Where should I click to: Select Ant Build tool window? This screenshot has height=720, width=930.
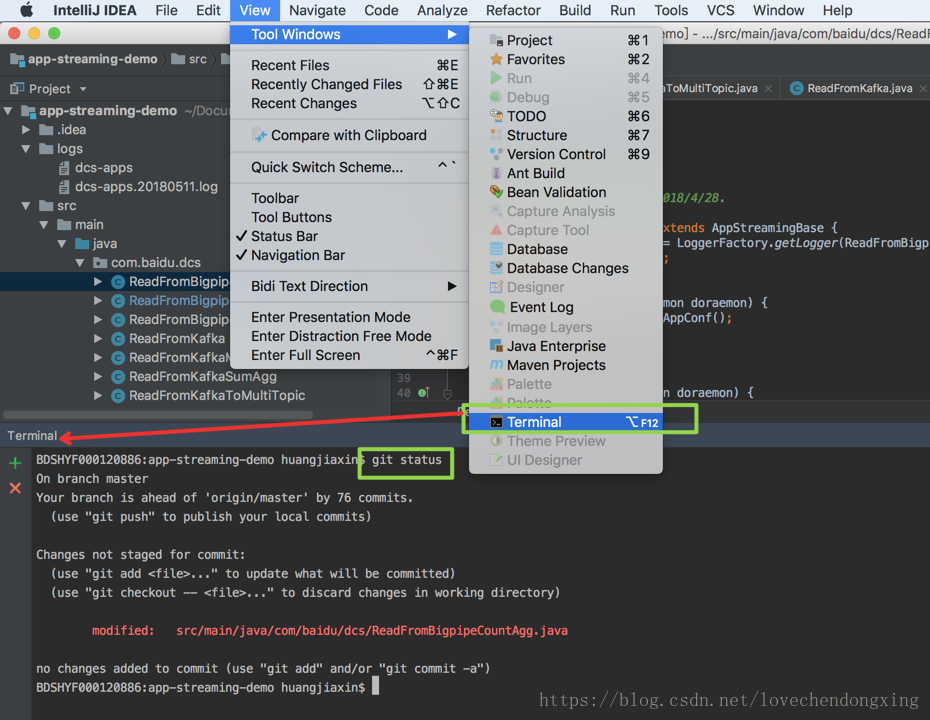pos(565,173)
